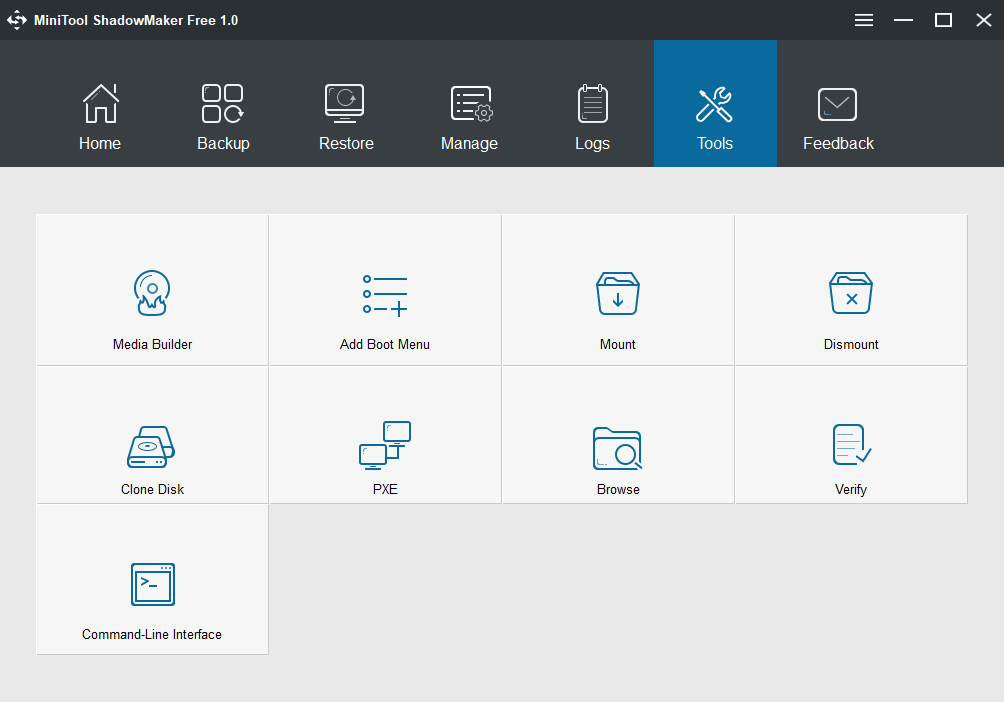This screenshot has width=1004, height=702.
Task: Close the ShadowMaker window
Action: tap(984, 20)
